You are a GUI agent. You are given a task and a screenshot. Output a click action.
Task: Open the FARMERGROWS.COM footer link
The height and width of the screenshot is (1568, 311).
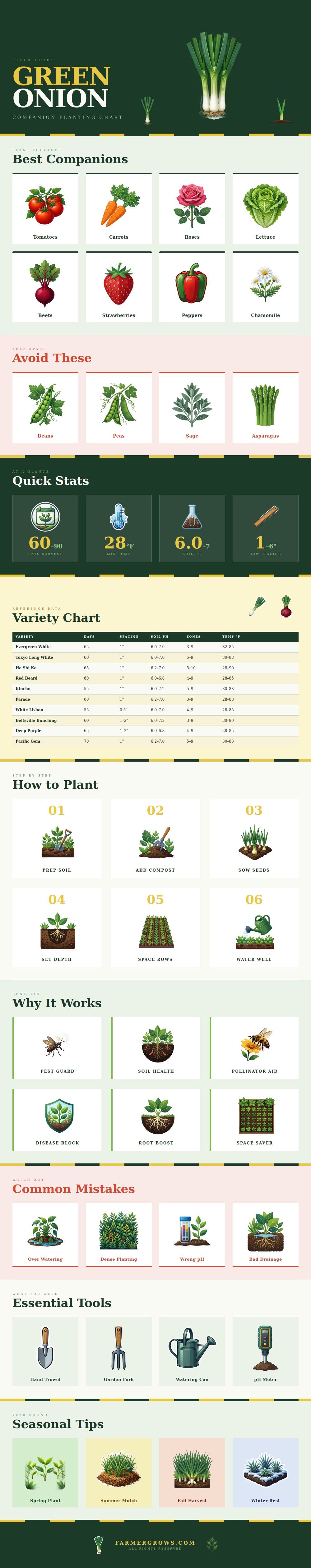[155, 1543]
